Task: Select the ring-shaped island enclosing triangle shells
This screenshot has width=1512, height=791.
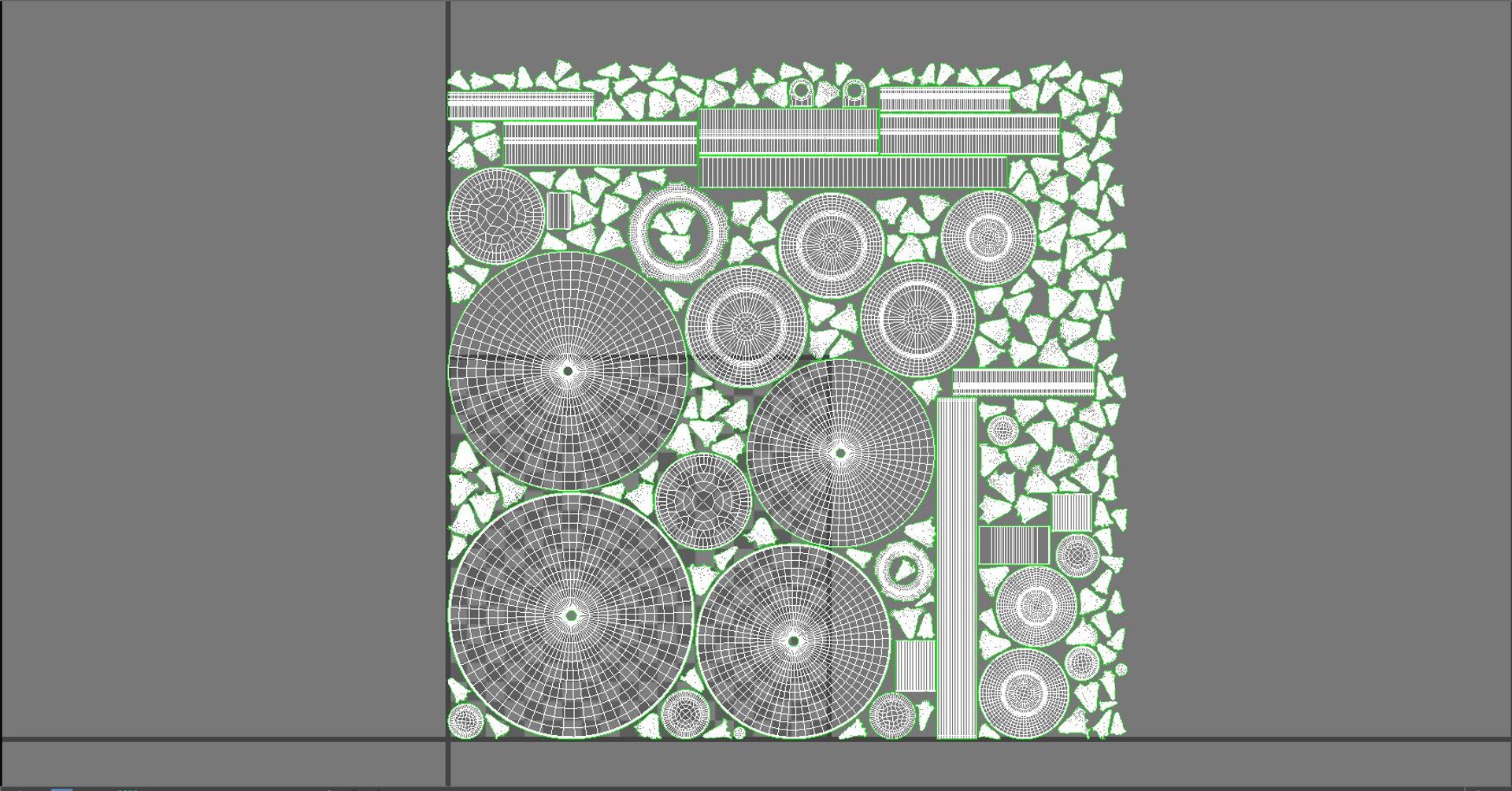Action: pos(678,233)
